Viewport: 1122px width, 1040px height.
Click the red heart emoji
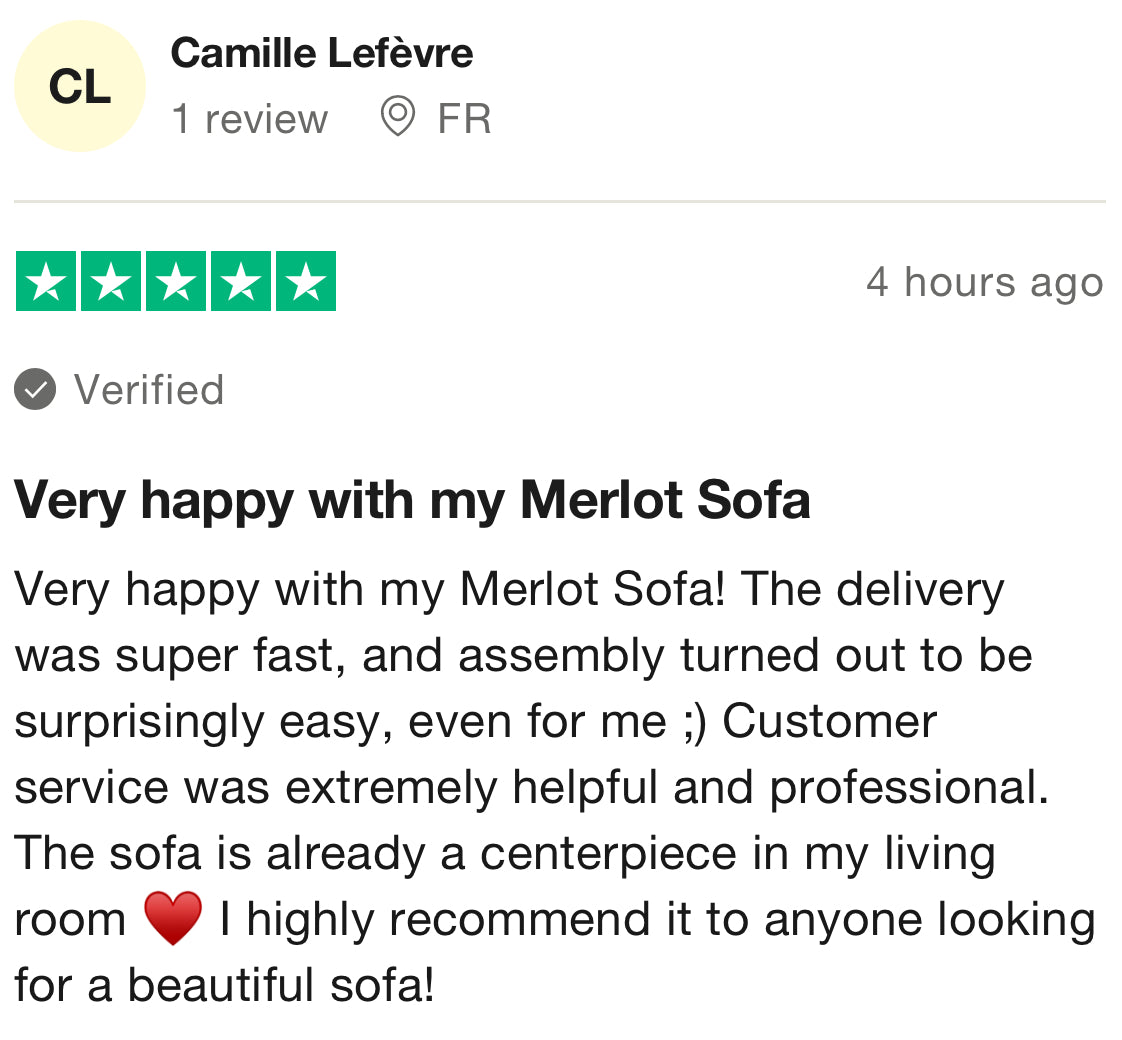173,919
